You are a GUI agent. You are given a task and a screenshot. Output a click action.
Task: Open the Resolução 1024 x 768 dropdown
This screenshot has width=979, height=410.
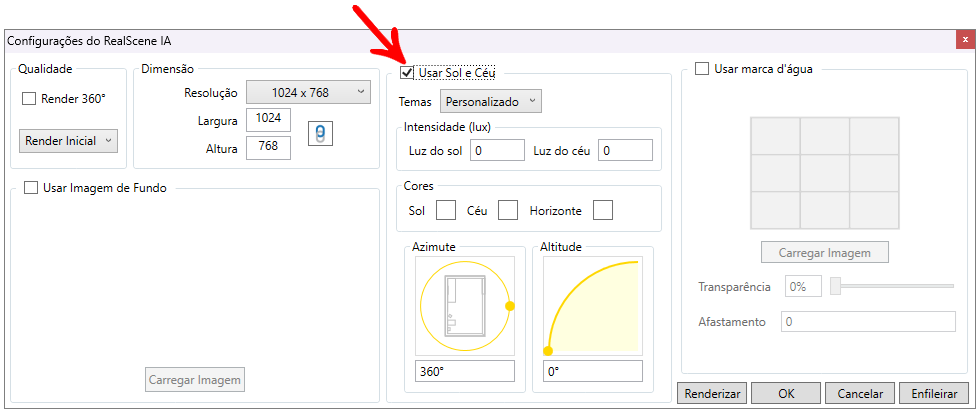[308, 93]
